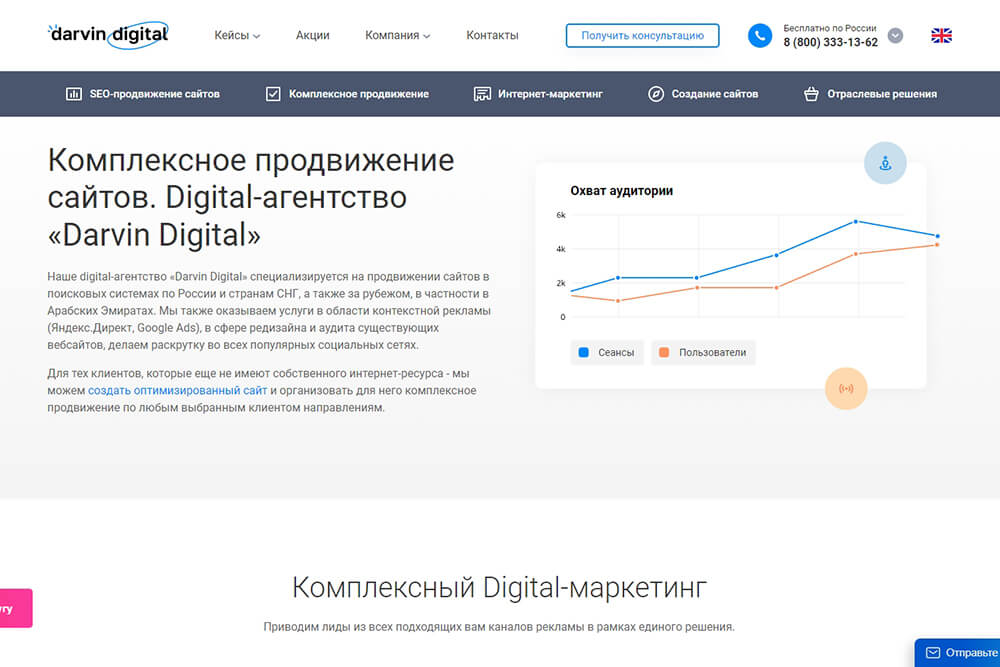1000x667 pixels.
Task: Click the Получить консультацию button
Action: click(x=642, y=36)
